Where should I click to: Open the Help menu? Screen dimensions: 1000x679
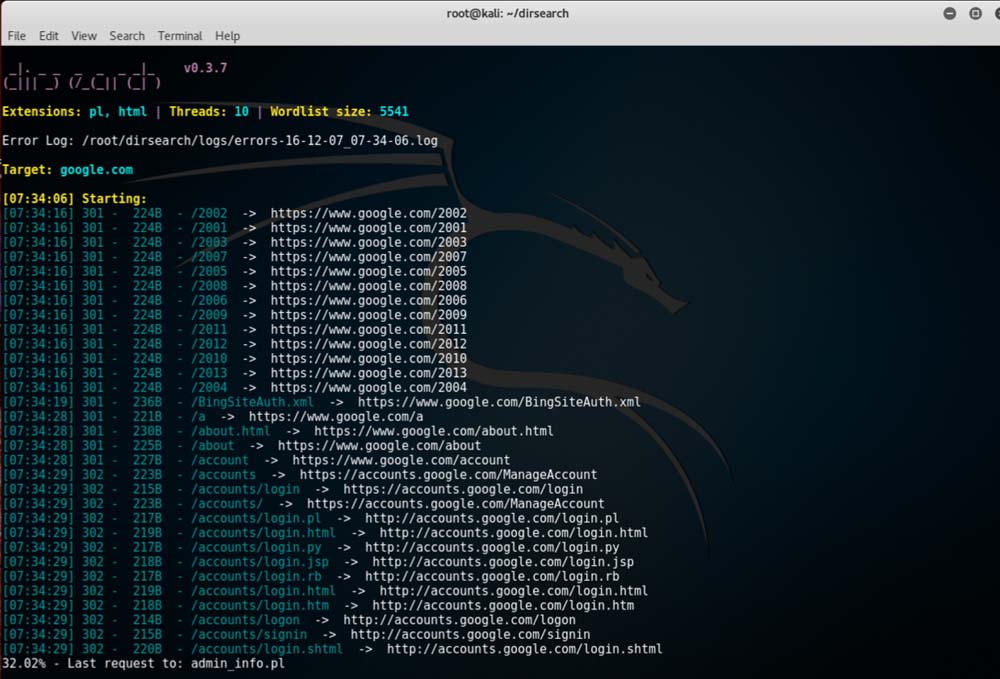tap(228, 36)
